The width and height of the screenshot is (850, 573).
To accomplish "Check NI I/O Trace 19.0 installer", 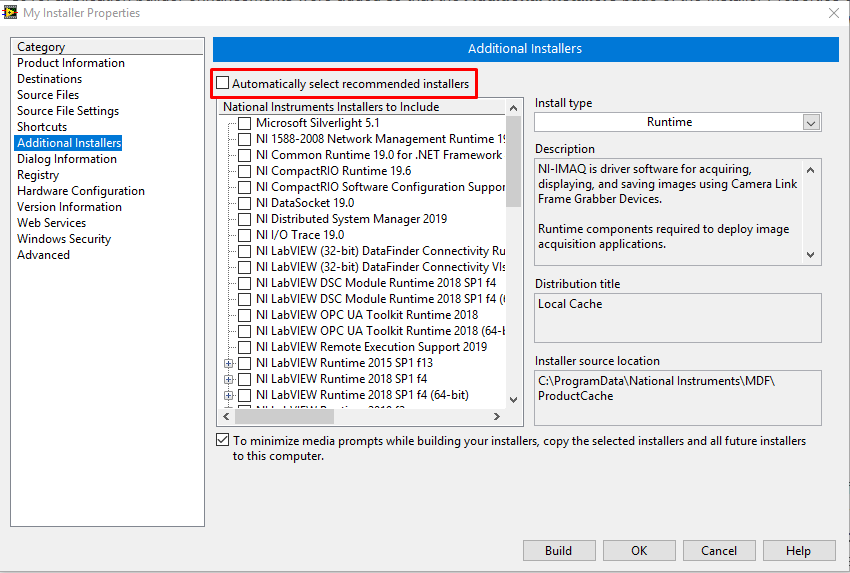I will point(244,235).
